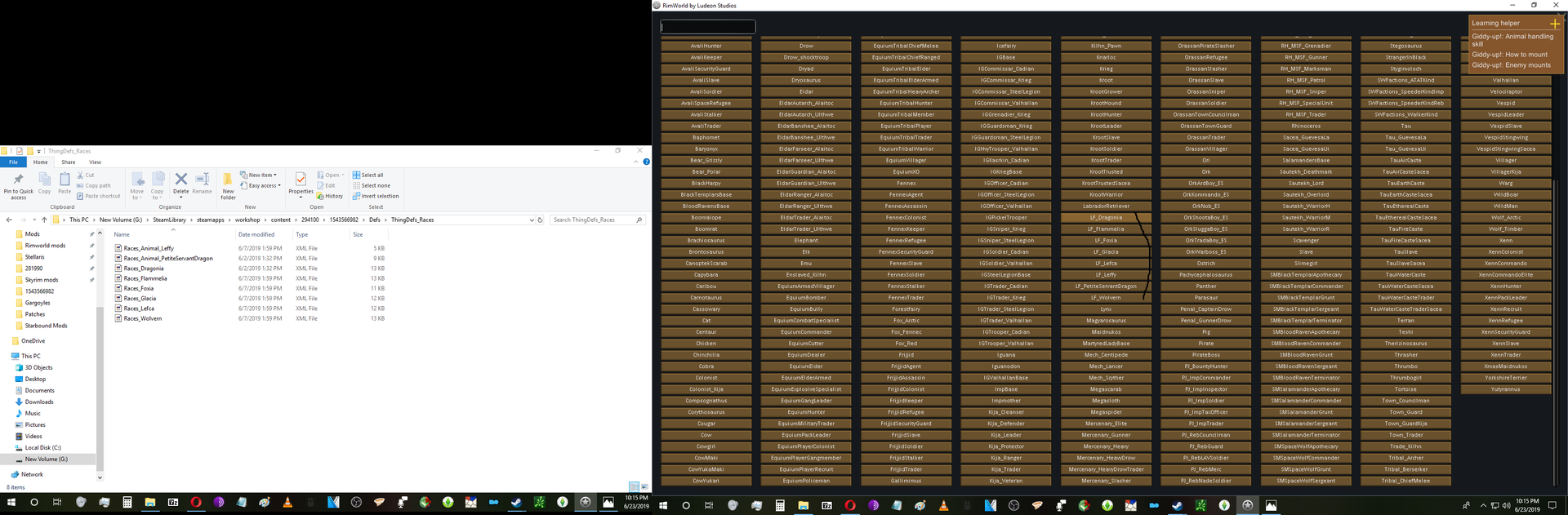Sort files by Date modified column

click(256, 234)
